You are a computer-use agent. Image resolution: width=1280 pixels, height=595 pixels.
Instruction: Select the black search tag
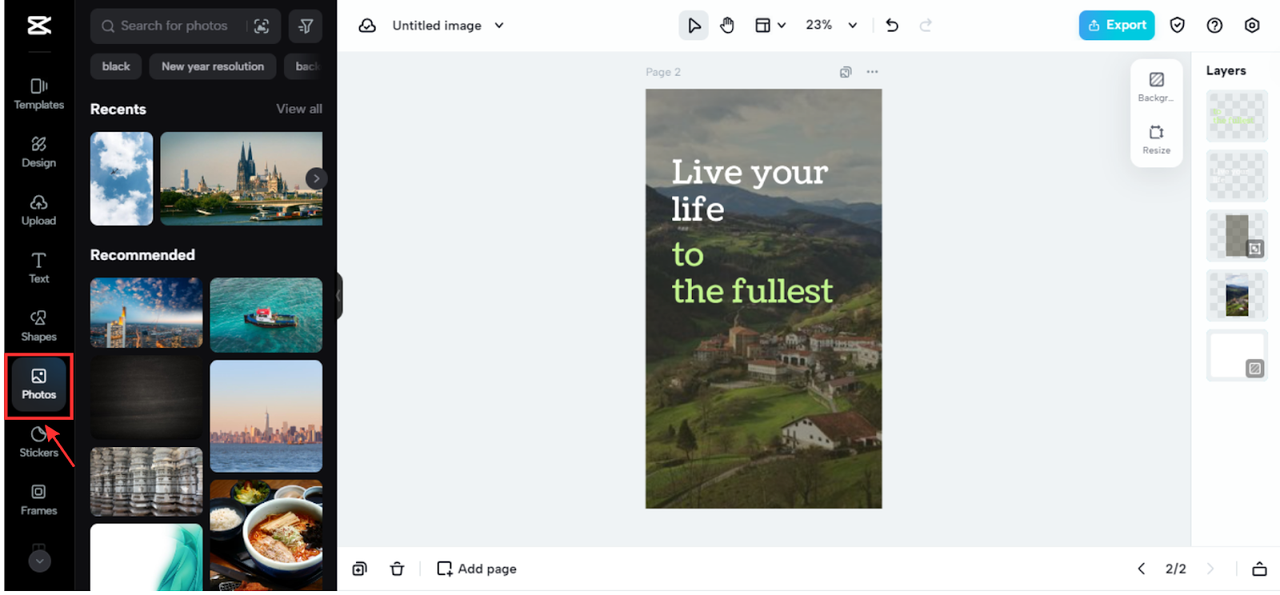click(116, 66)
